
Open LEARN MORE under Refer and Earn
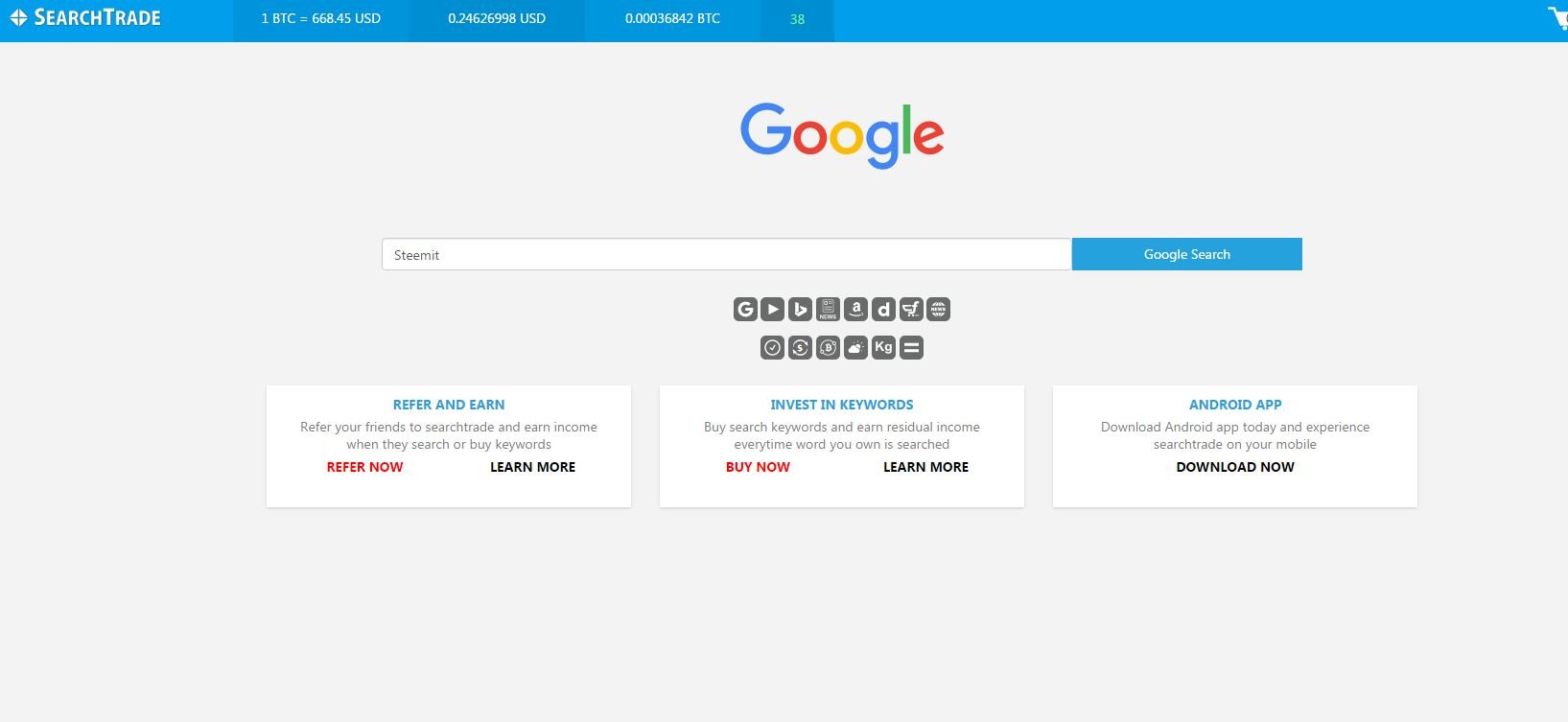click(x=532, y=467)
